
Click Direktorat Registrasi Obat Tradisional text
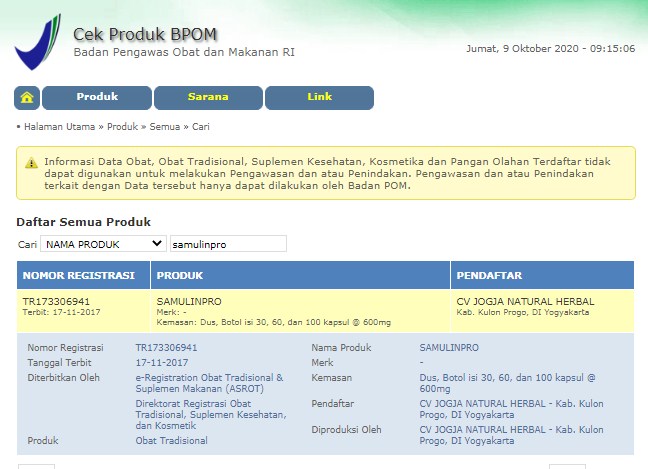[211, 414]
